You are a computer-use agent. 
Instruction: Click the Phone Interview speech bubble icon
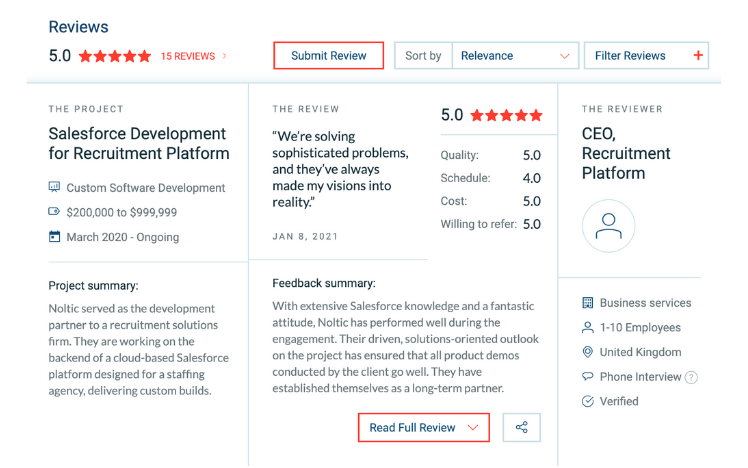[588, 376]
